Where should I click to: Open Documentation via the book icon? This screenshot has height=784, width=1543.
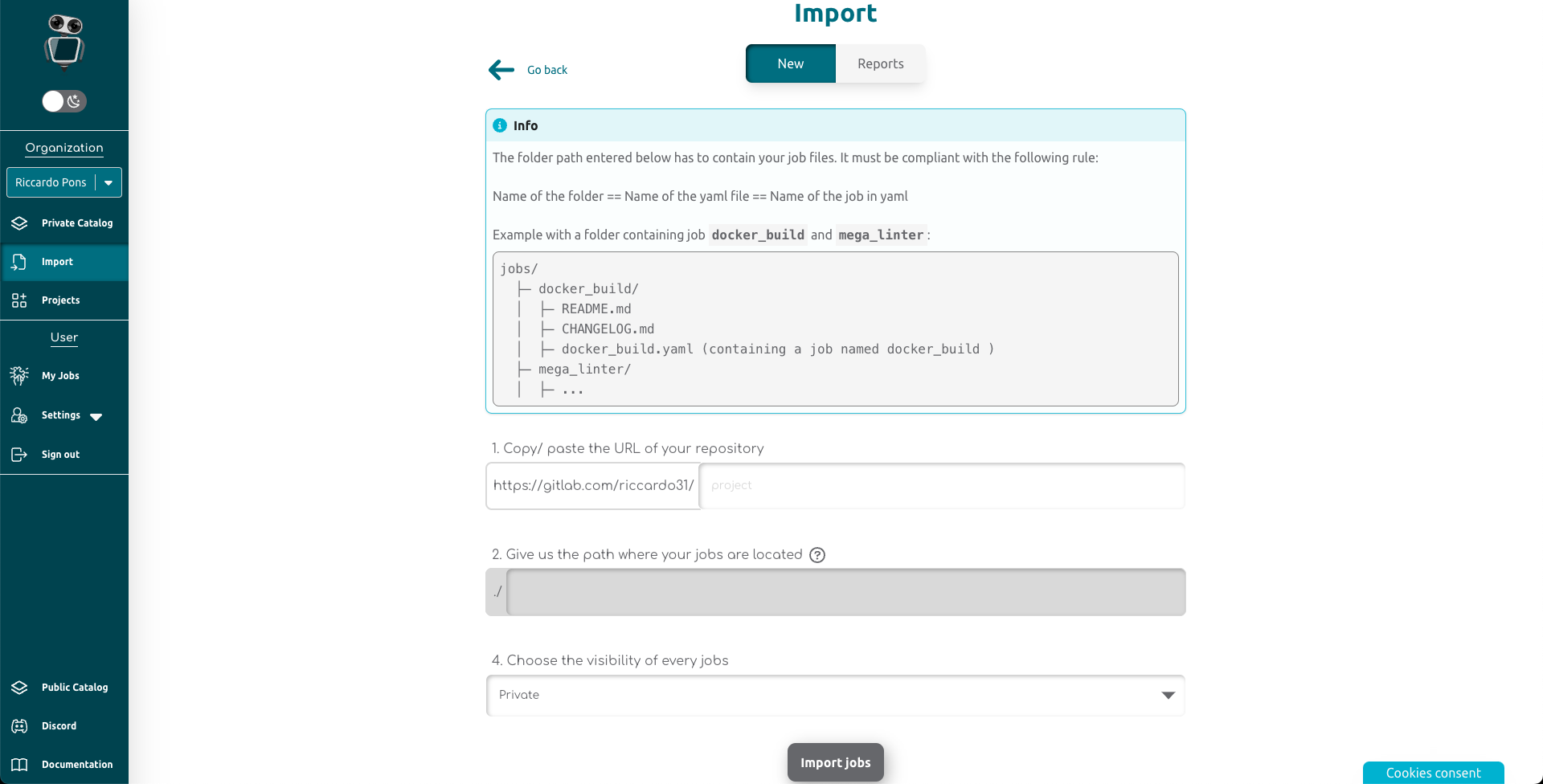(x=18, y=764)
